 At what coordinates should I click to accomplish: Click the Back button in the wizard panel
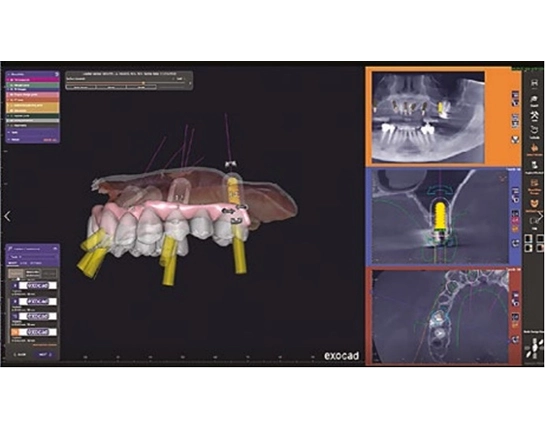click(x=20, y=354)
